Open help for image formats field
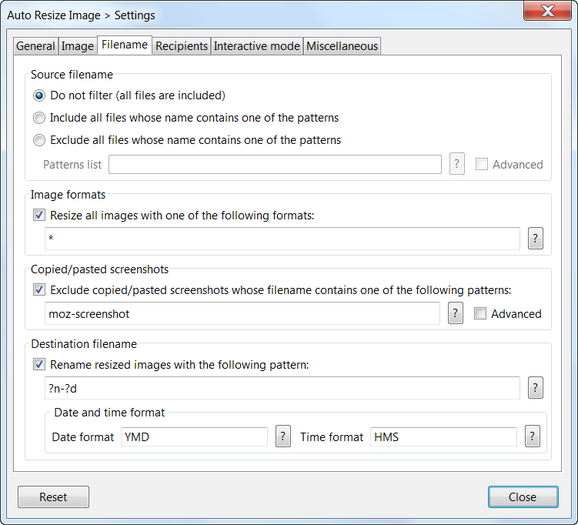This screenshot has width=578, height=525. (x=535, y=239)
